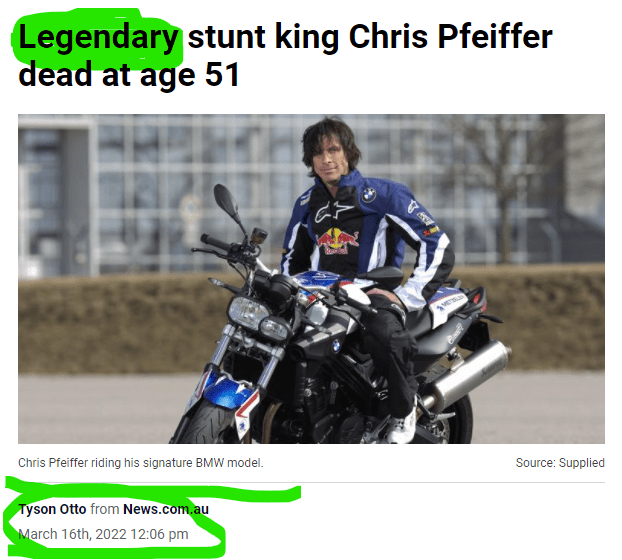Click the headline line 'dead at age 51'

129,75
